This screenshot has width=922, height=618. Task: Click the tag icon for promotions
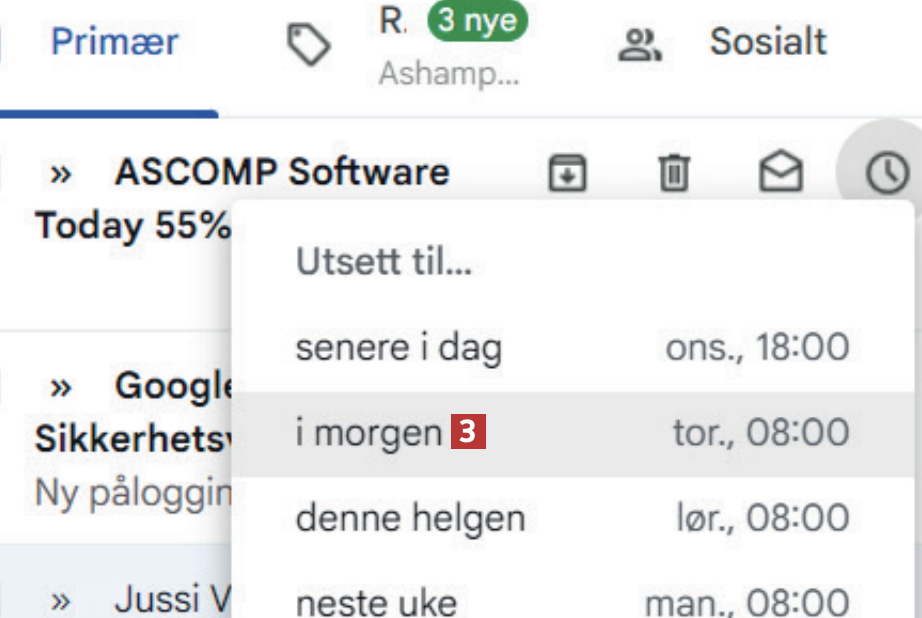[x=309, y=45]
